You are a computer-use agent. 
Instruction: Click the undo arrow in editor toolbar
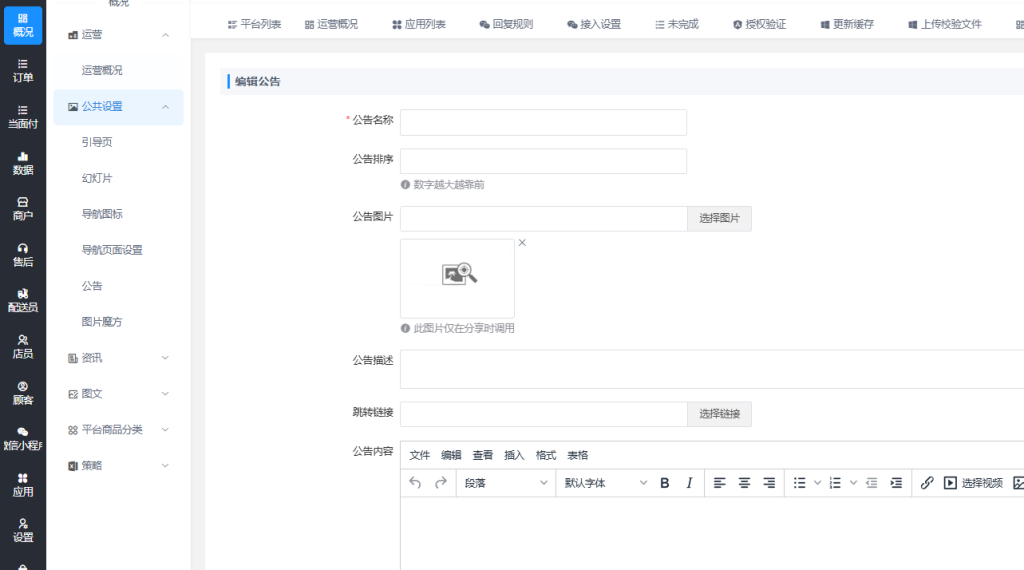coord(416,483)
